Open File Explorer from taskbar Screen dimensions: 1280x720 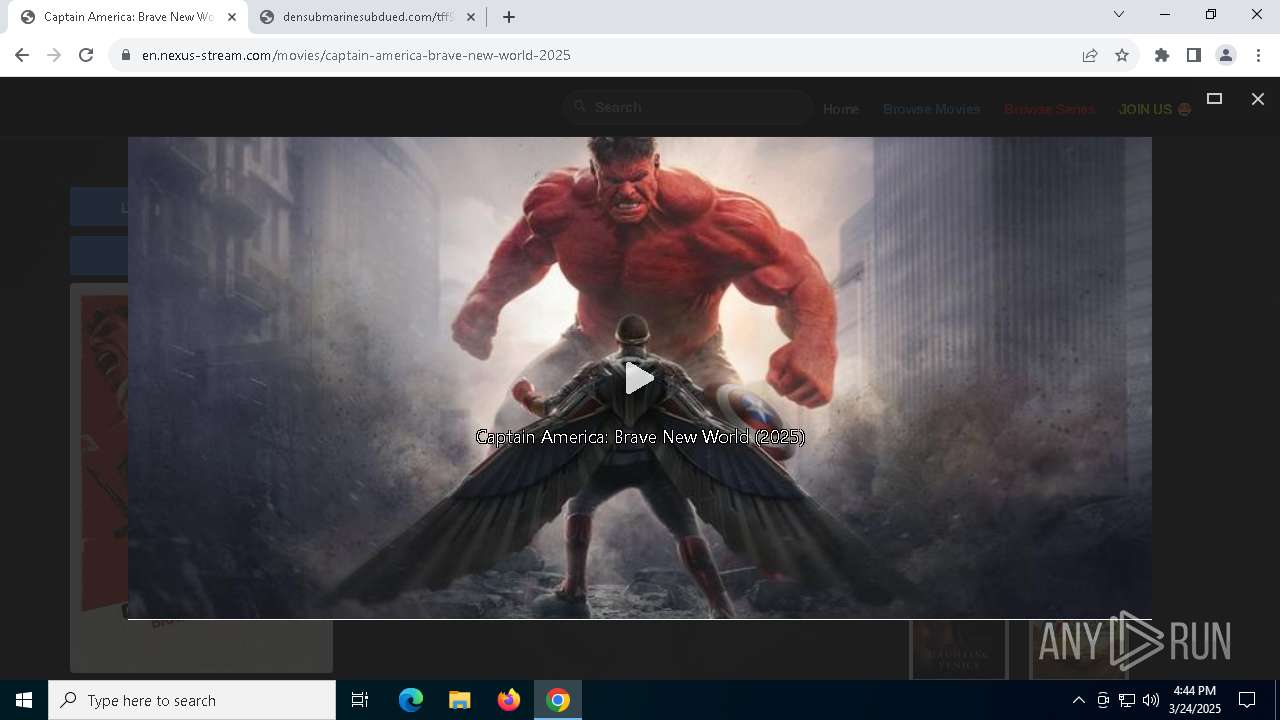pos(460,700)
